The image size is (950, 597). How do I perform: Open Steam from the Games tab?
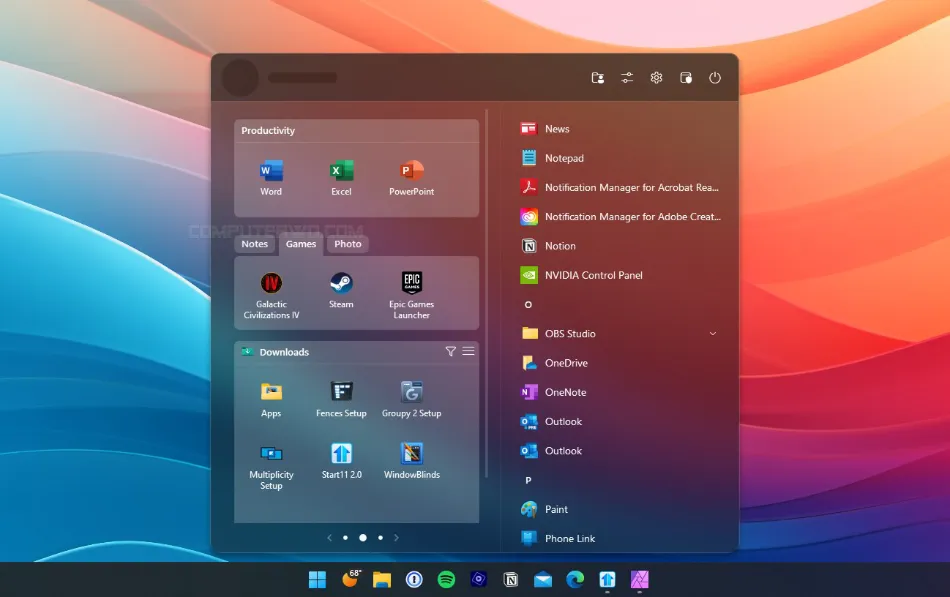pyautogui.click(x=341, y=290)
